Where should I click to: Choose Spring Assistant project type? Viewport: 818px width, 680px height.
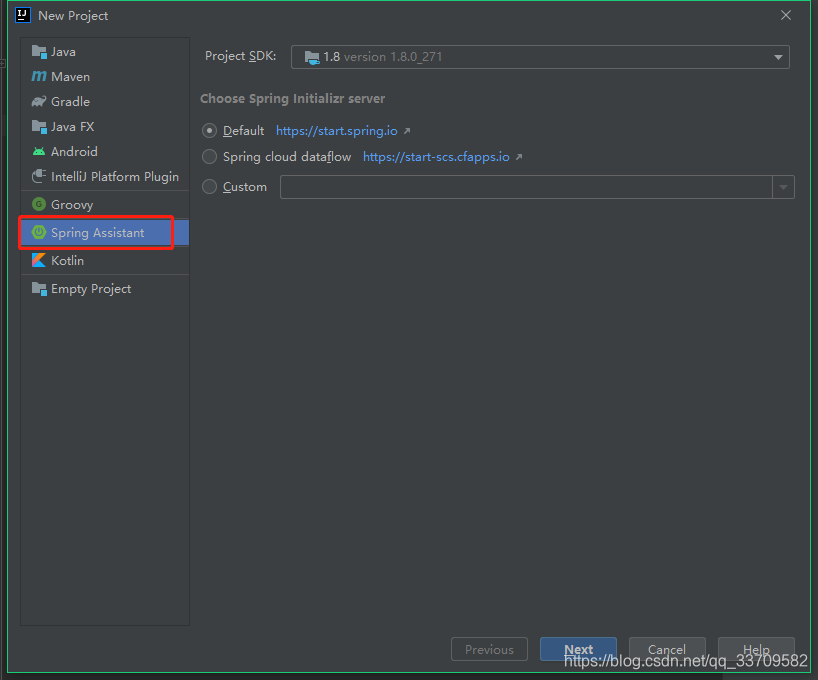105,233
